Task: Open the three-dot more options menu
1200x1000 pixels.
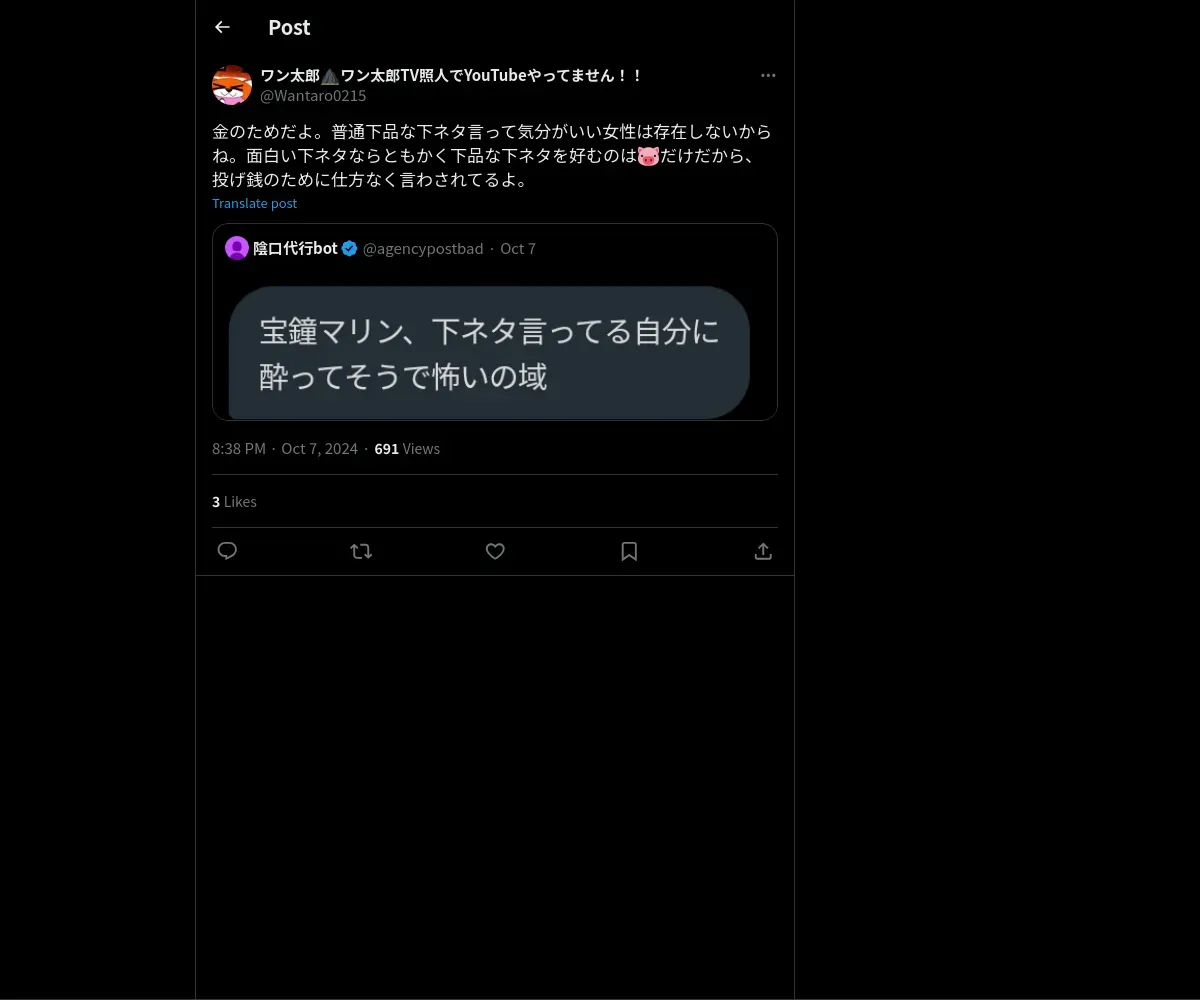Action: [x=768, y=75]
